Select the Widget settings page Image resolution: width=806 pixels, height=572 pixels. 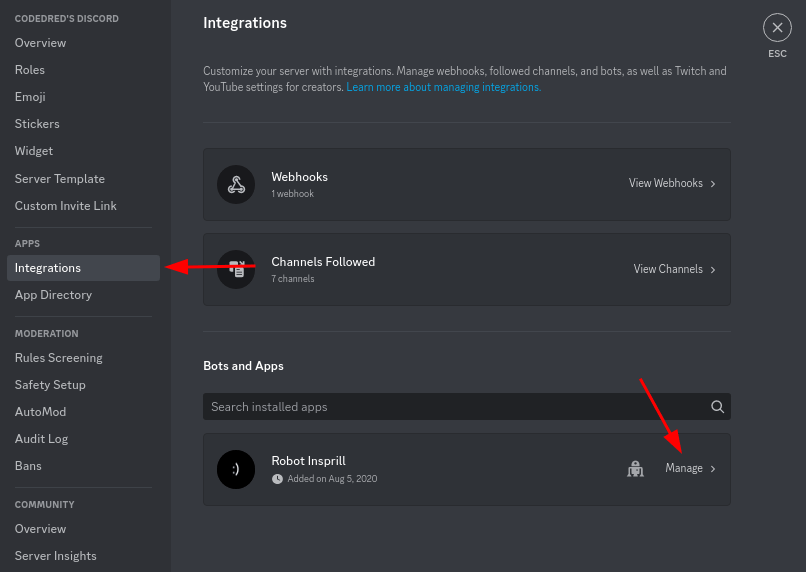(x=34, y=151)
